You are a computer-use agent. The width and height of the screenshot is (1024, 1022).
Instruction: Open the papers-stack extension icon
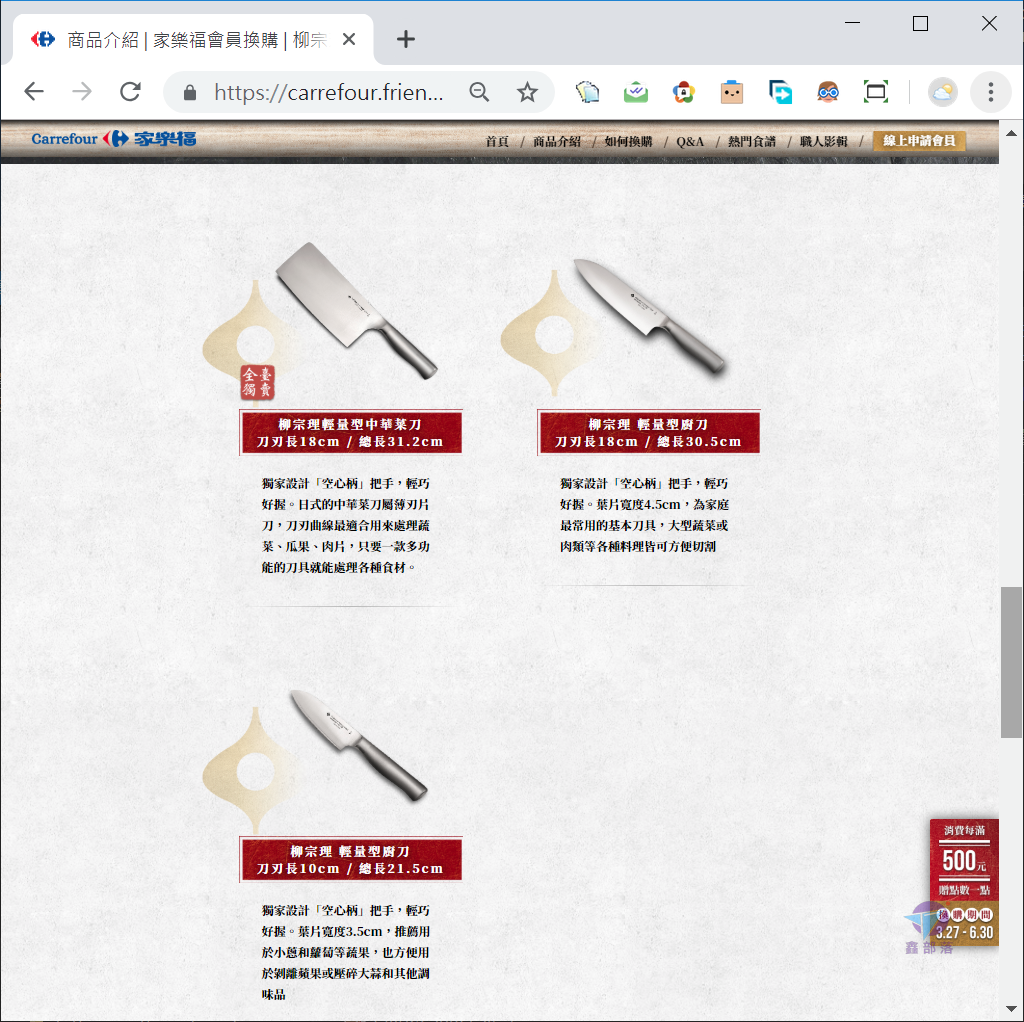(x=587, y=92)
